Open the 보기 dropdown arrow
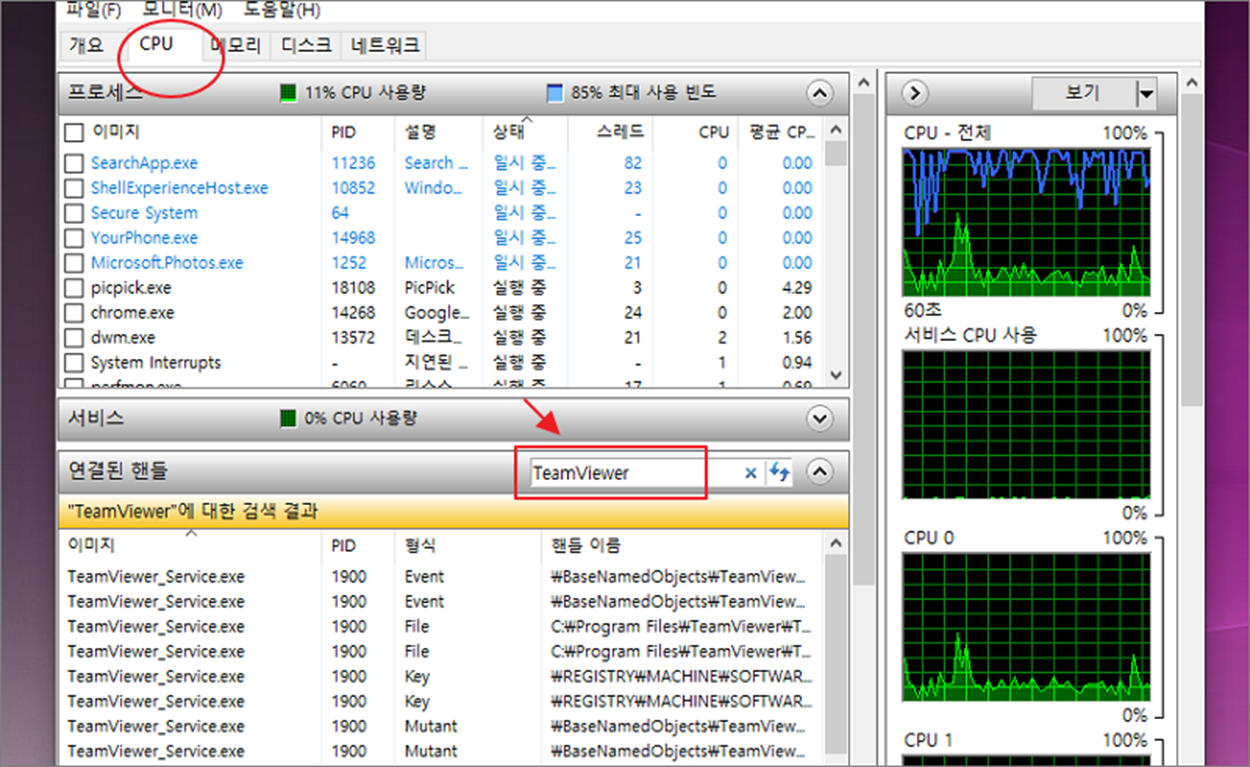The width and height of the screenshot is (1250, 767). coord(1146,94)
